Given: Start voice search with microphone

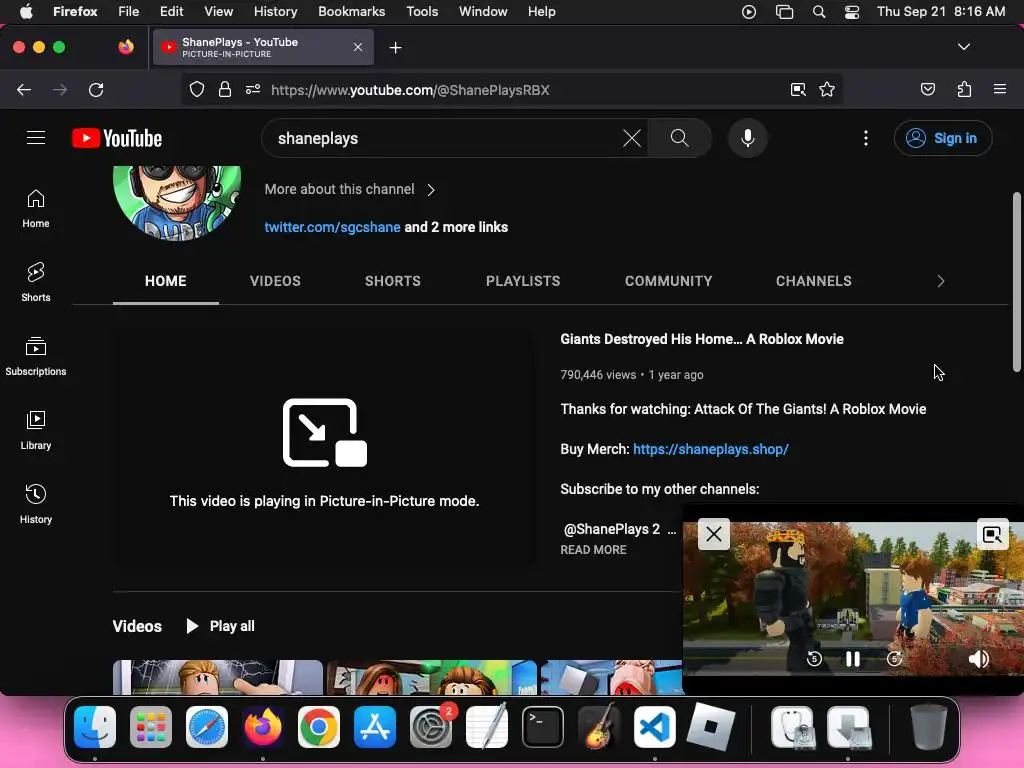Looking at the screenshot, I should tap(748, 138).
